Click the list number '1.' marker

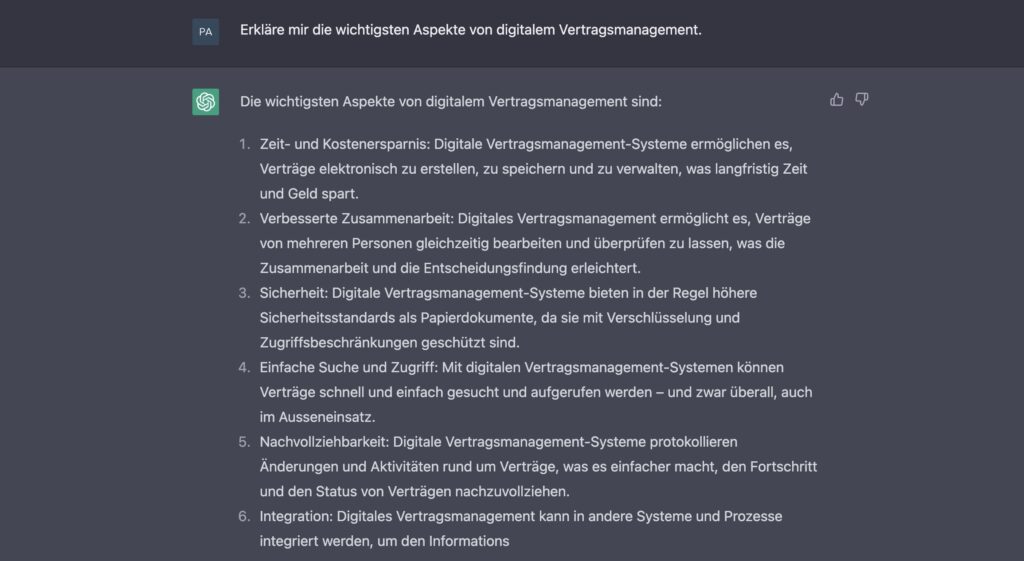pos(245,144)
